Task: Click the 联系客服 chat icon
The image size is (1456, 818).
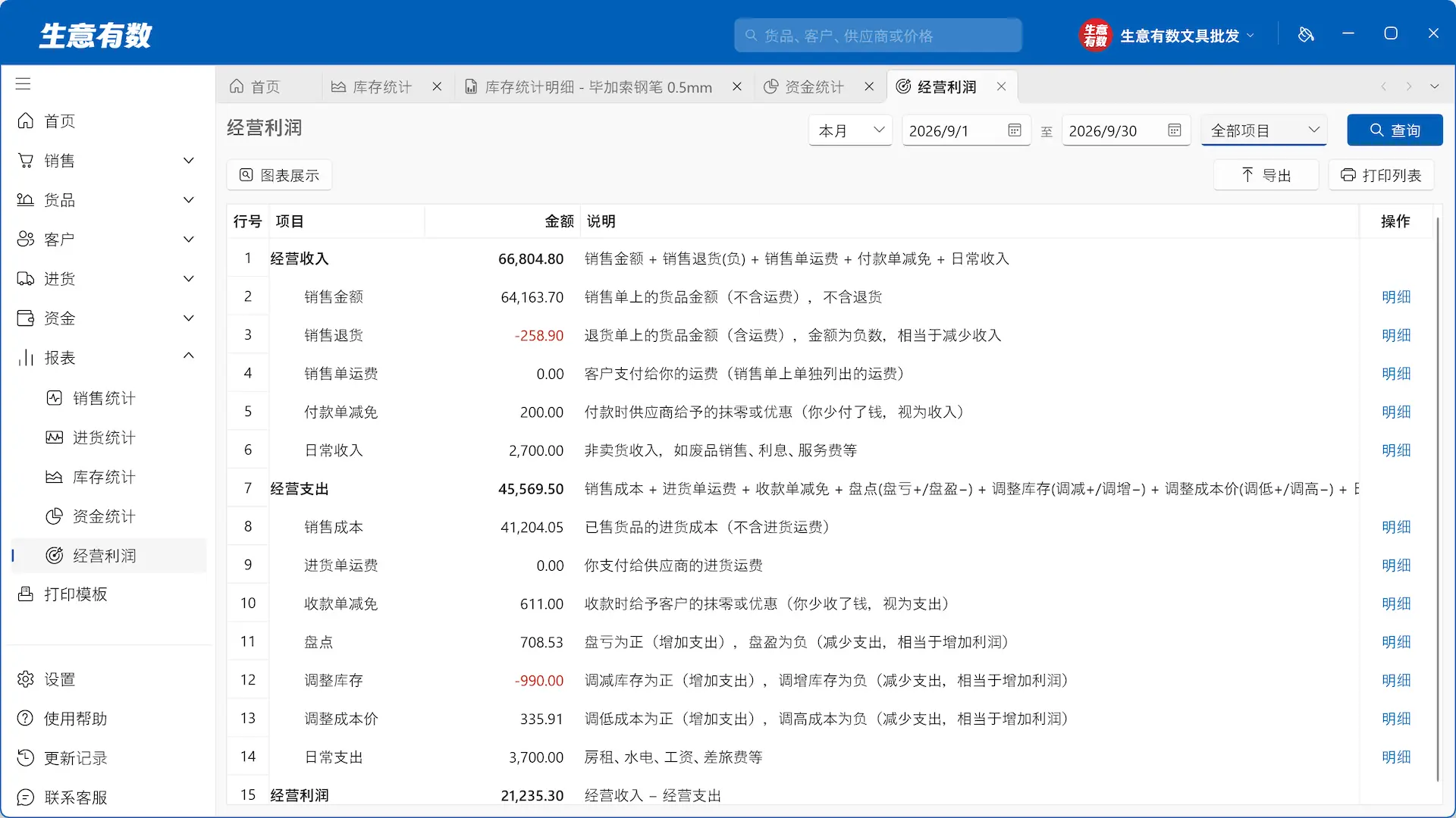Action: (x=26, y=798)
